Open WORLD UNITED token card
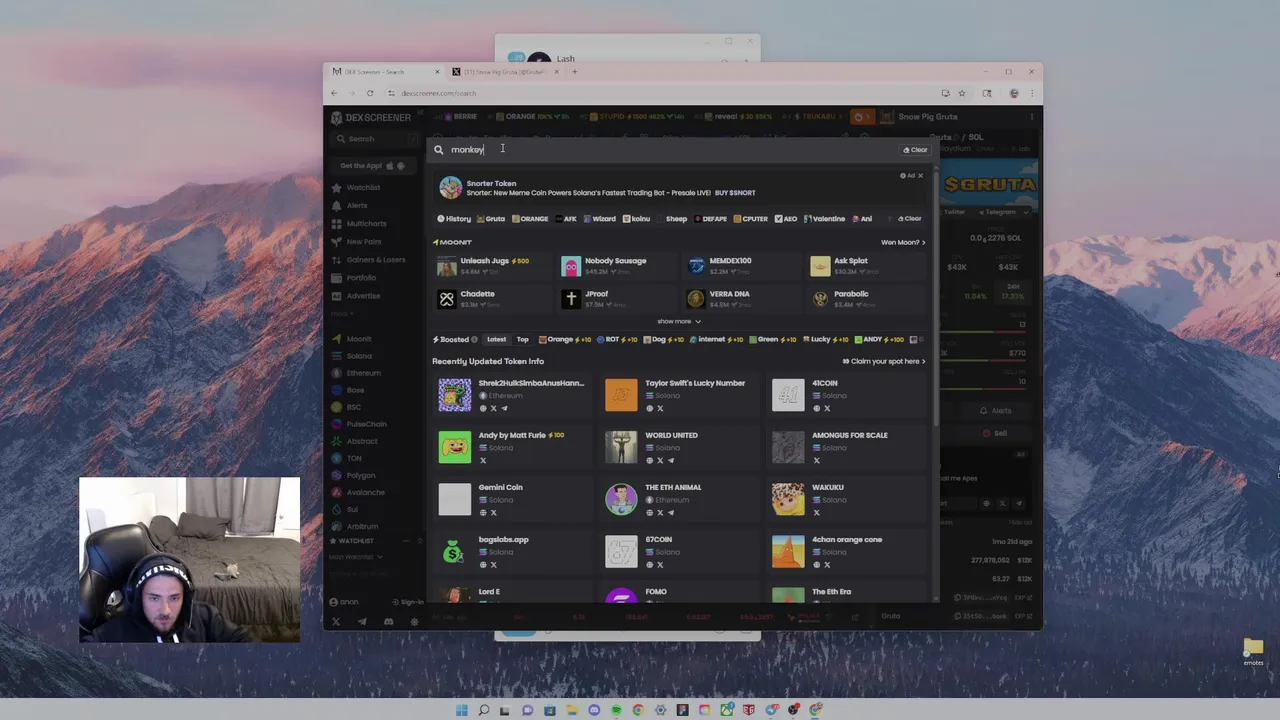The width and height of the screenshot is (1280, 720). tap(680, 447)
